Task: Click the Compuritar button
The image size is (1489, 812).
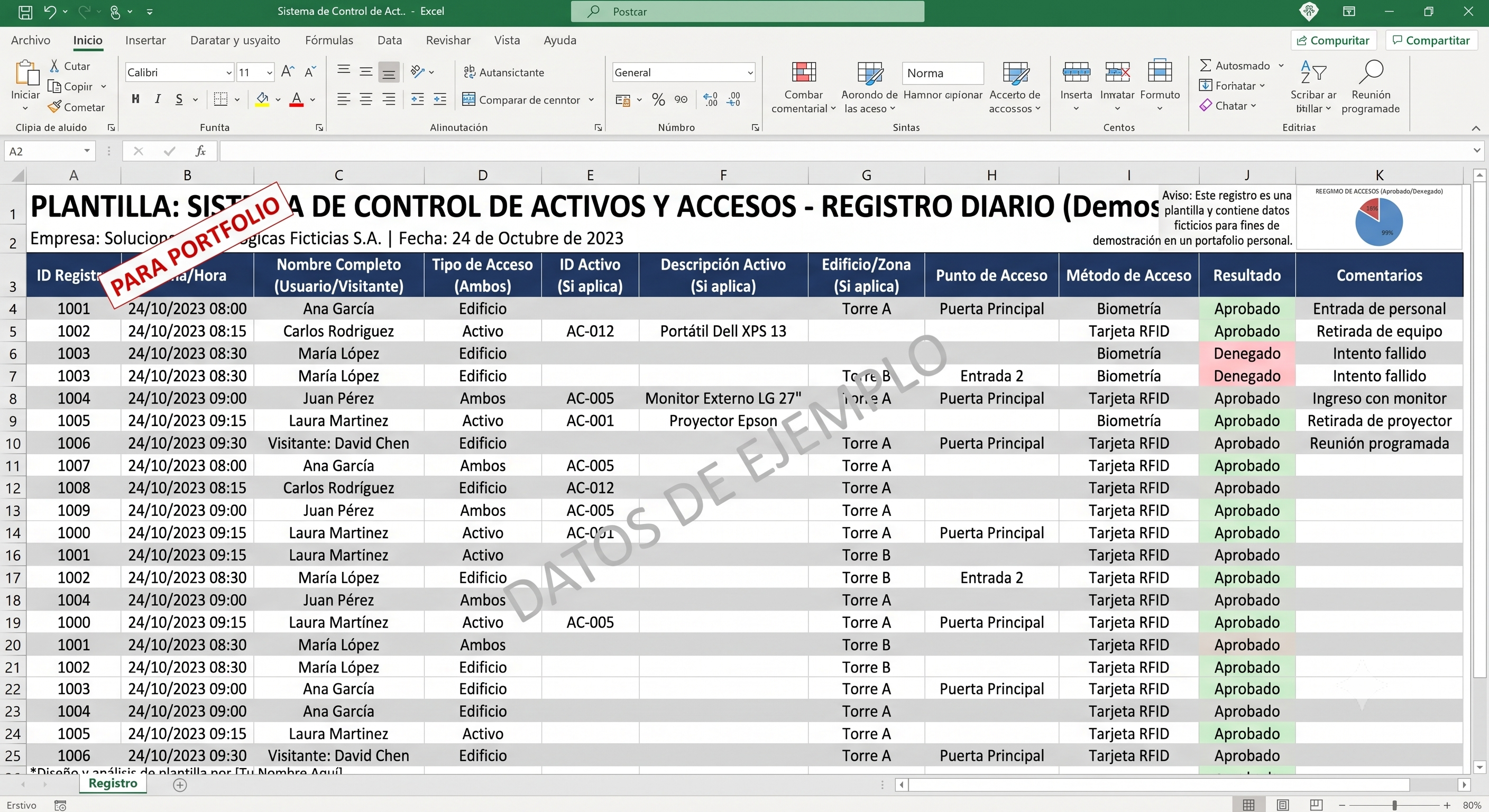Action: point(1334,41)
